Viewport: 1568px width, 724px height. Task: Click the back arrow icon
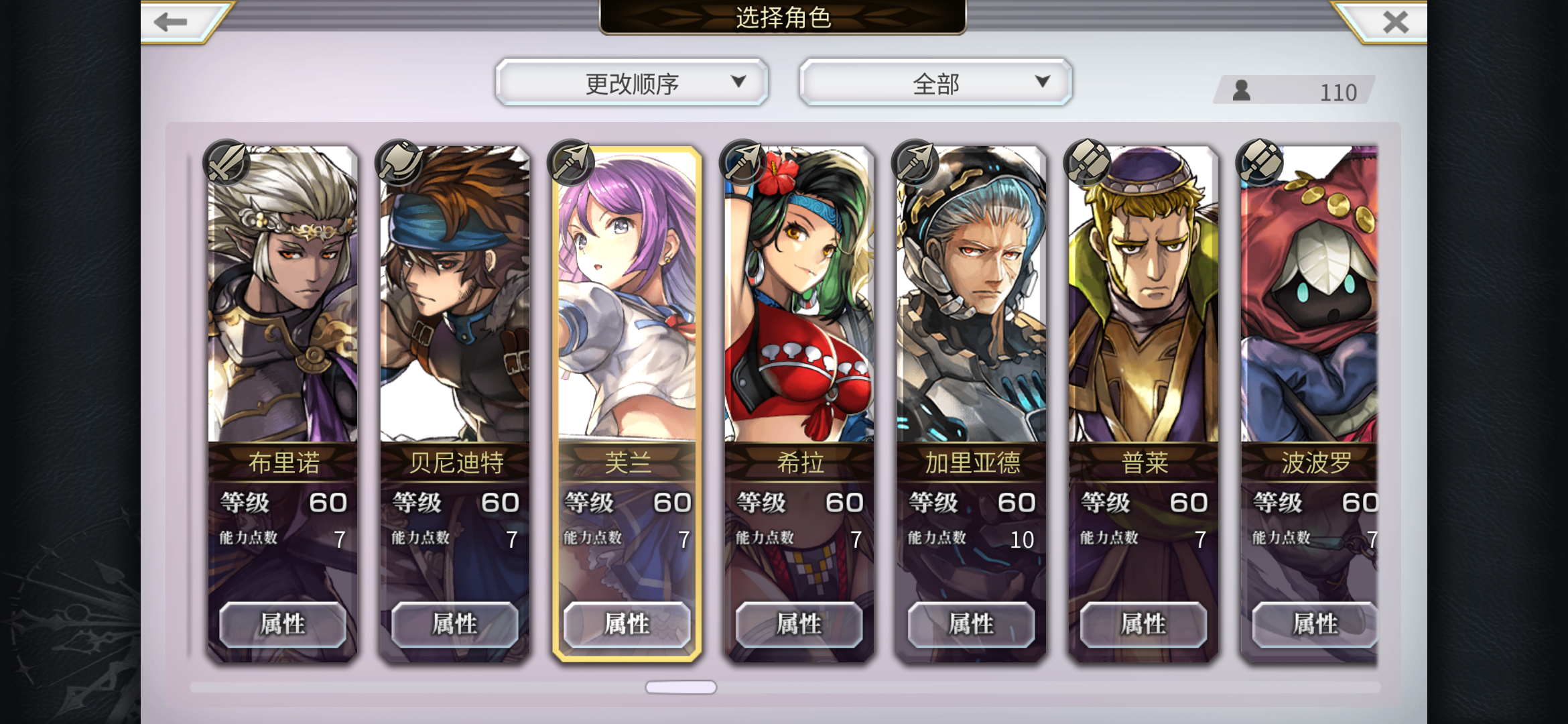pyautogui.click(x=170, y=21)
